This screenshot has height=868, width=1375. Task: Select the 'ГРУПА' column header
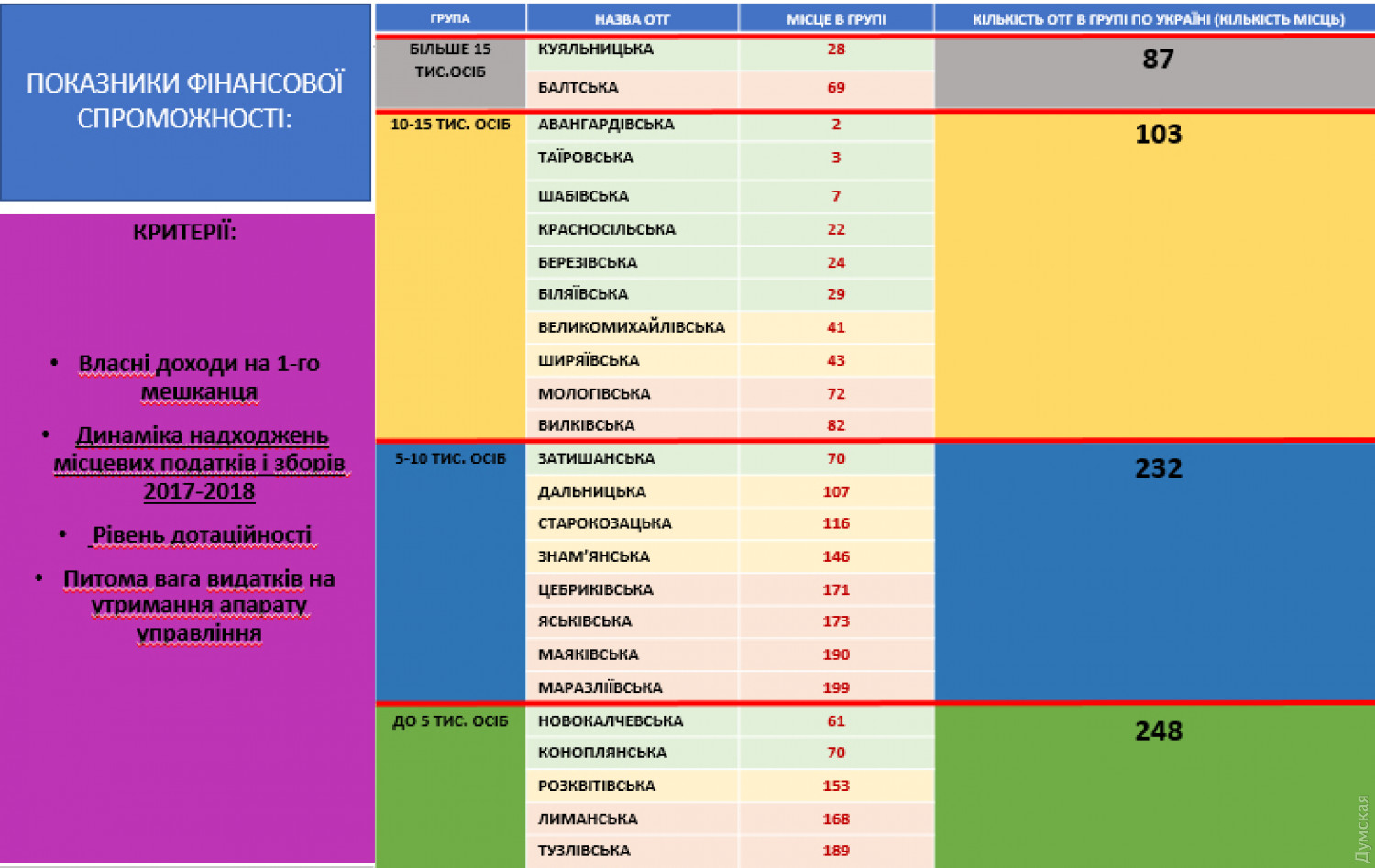tap(450, 18)
